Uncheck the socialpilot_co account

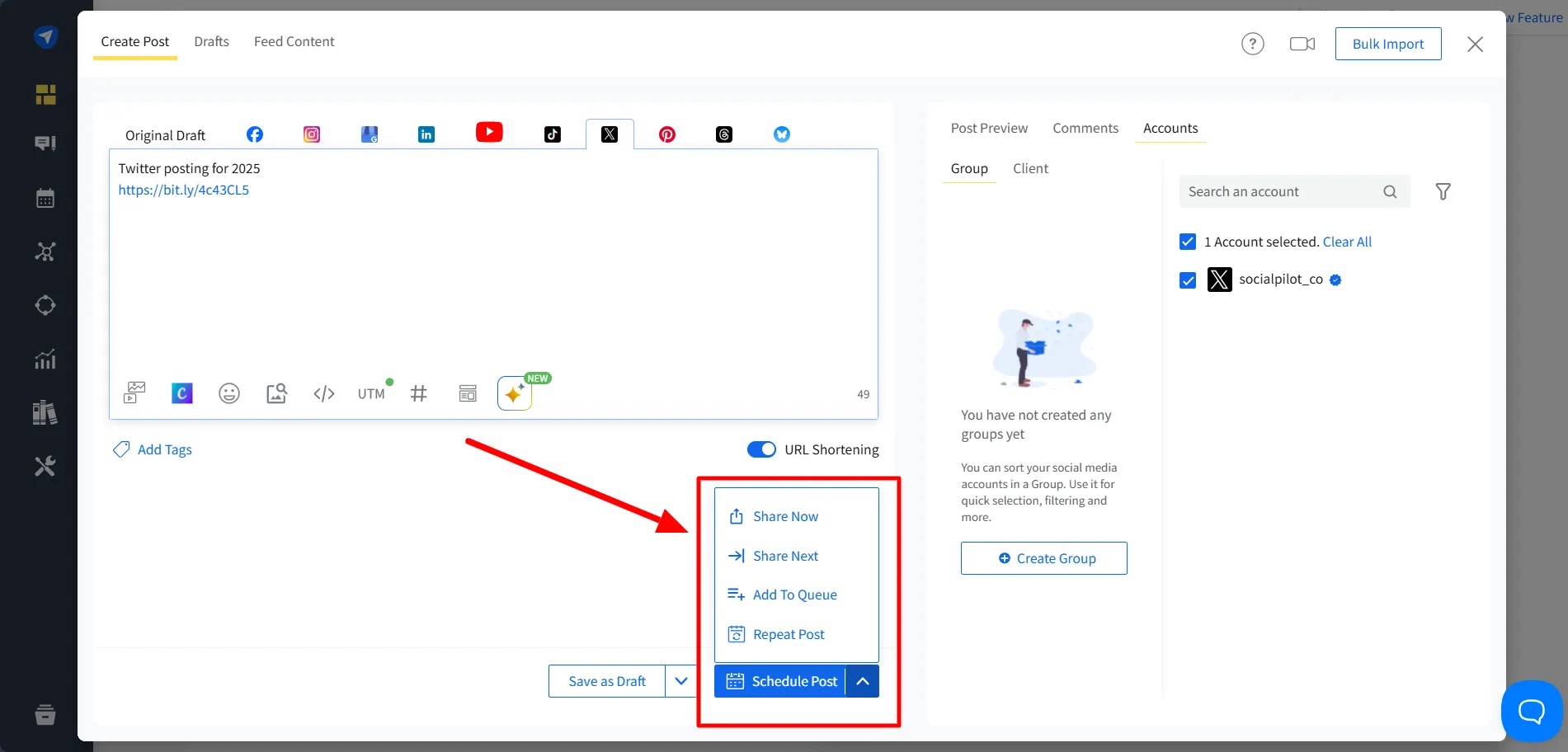click(1187, 280)
